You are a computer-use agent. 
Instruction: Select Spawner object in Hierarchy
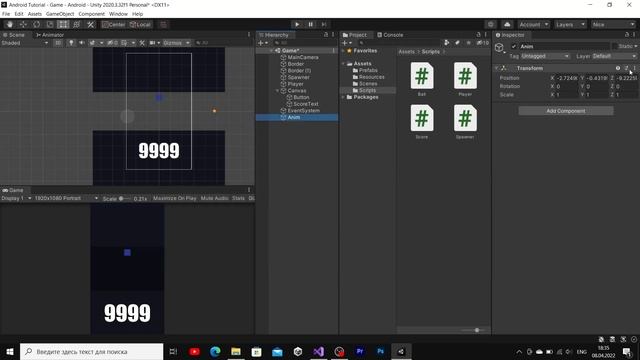(298, 78)
